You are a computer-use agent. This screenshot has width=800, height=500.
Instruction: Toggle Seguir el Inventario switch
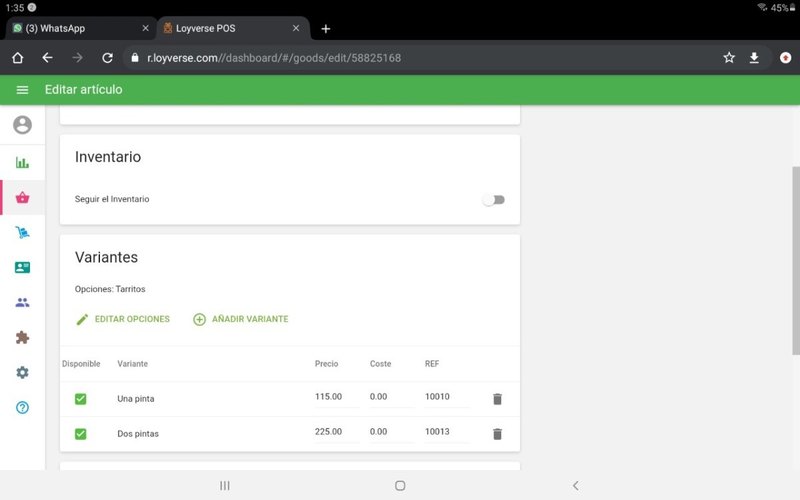tap(493, 200)
